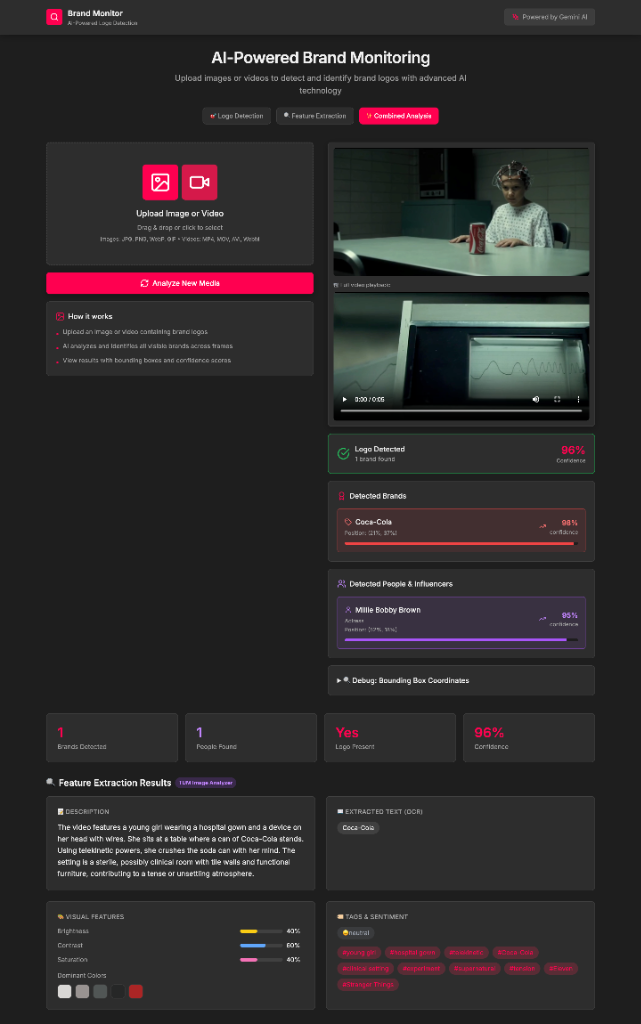
Task: Click the Millie Bobby Brown trend icon
Action: tap(542, 618)
